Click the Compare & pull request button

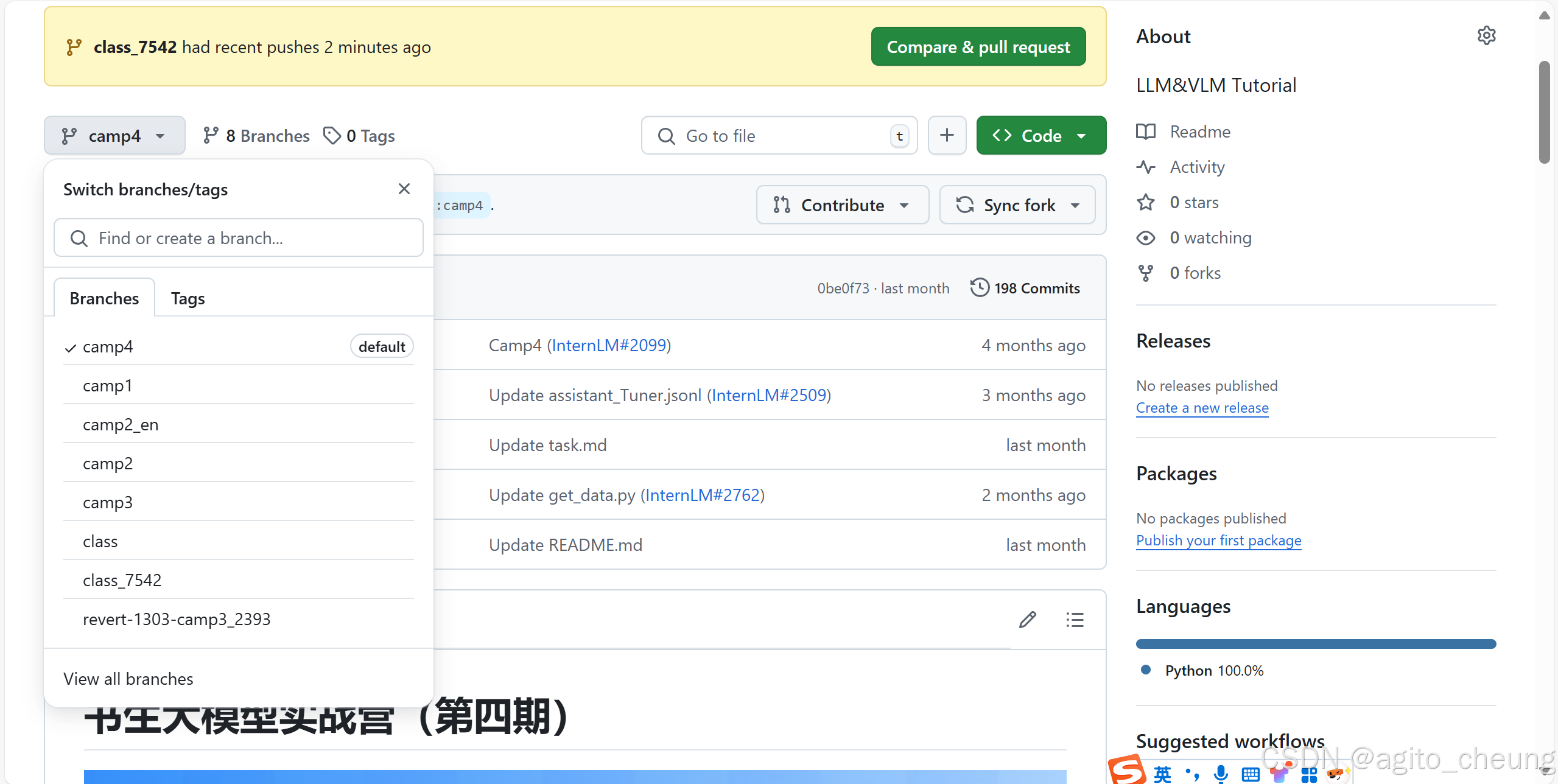point(977,46)
